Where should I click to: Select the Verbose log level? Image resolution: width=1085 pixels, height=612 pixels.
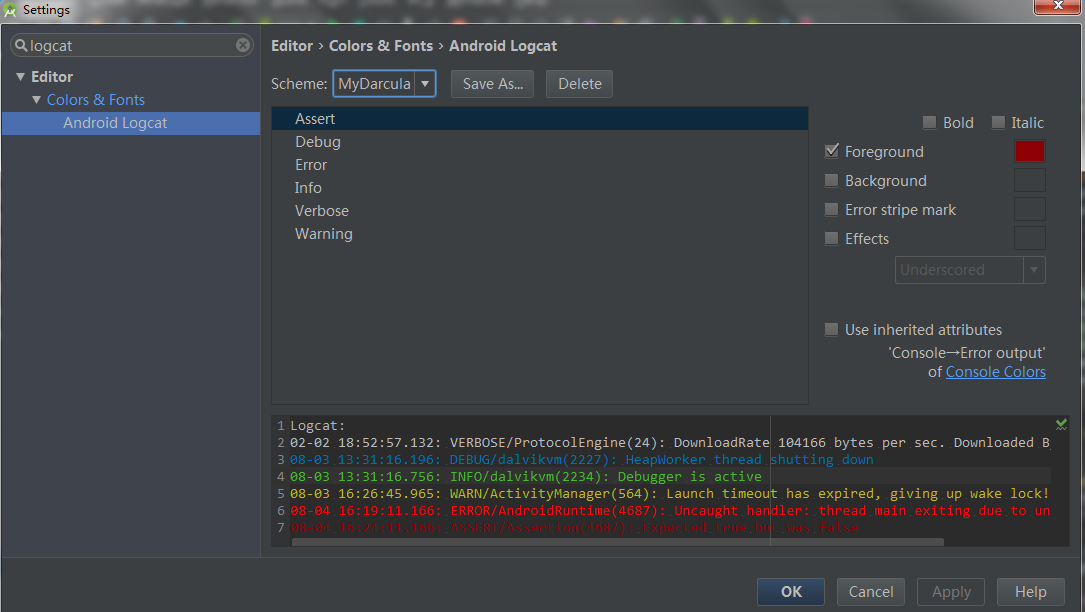540,210
